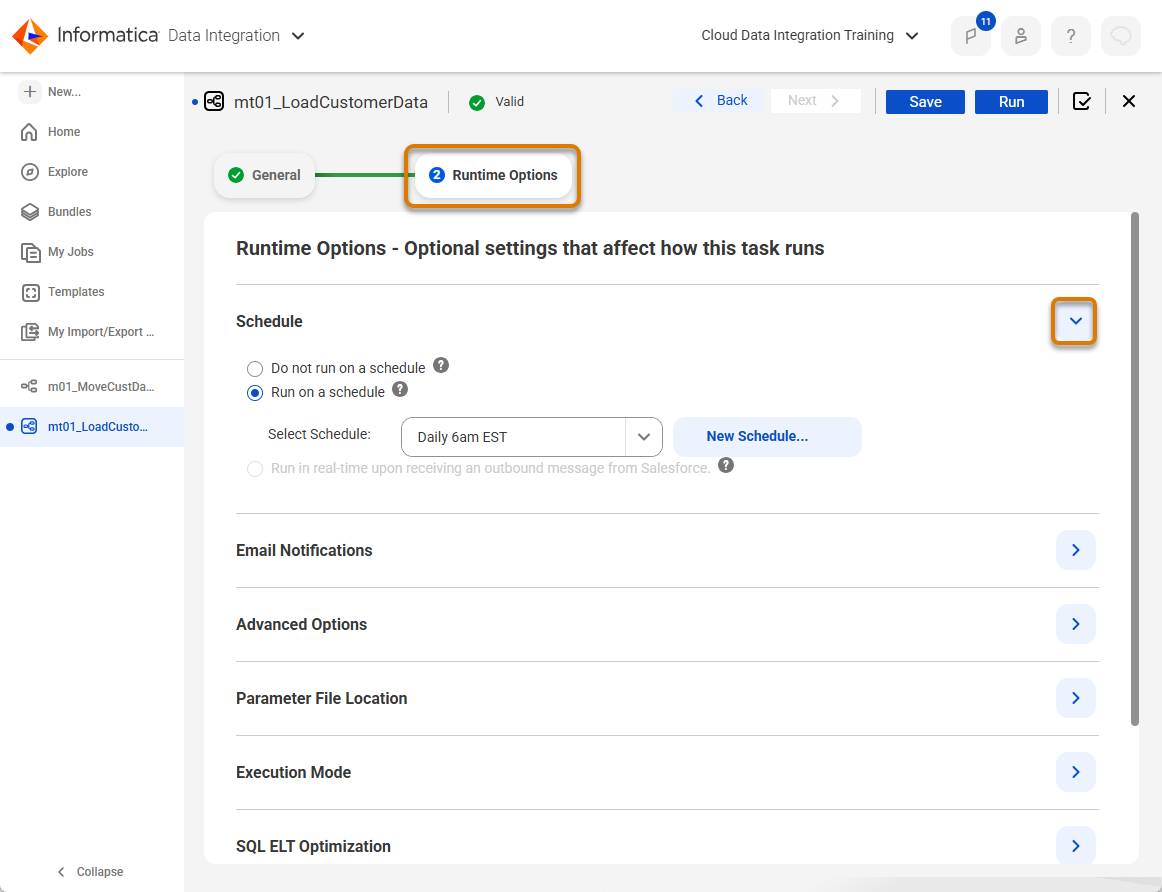Image resolution: width=1162 pixels, height=892 pixels.
Task: Click the m01_MoveCustData mapping icon
Action: tap(29, 386)
